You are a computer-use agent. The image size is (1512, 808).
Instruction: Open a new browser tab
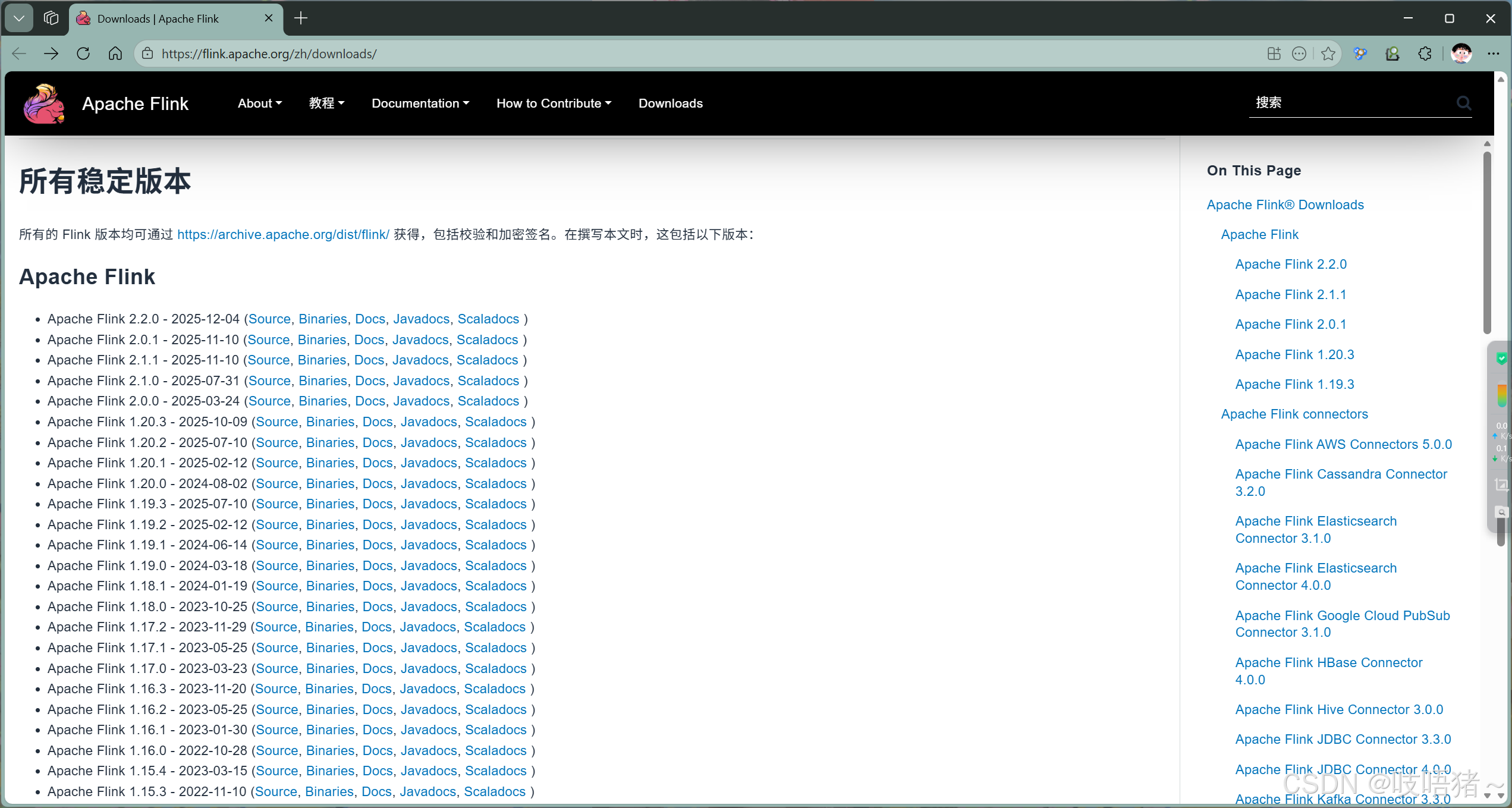click(x=301, y=18)
